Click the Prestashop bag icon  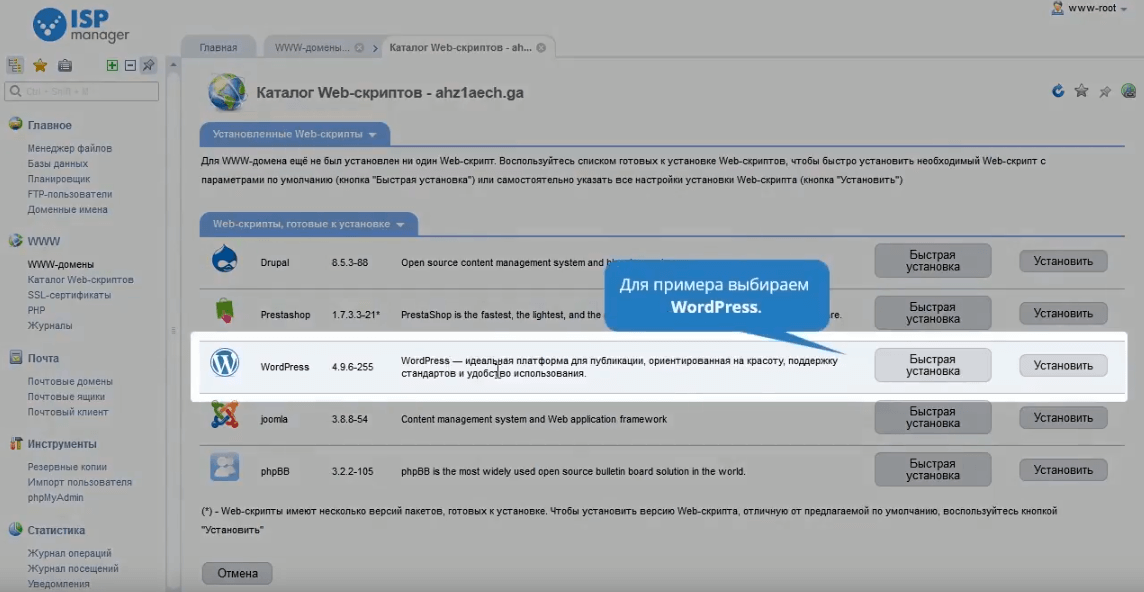(225, 312)
